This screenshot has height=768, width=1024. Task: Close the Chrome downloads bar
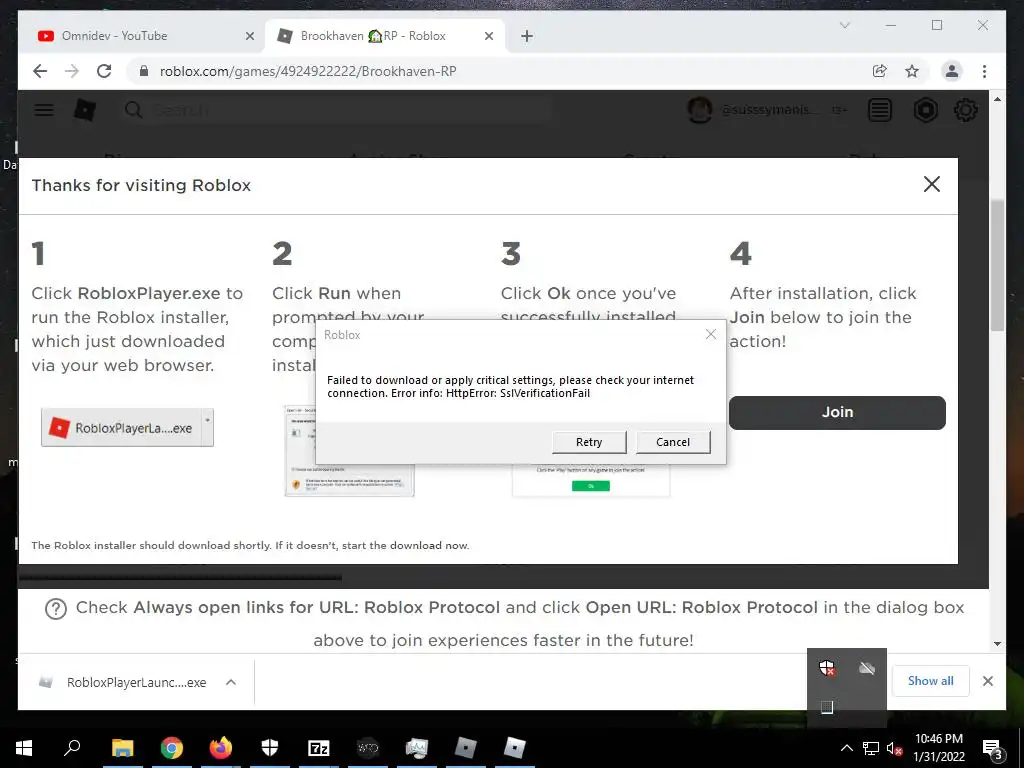[987, 680]
